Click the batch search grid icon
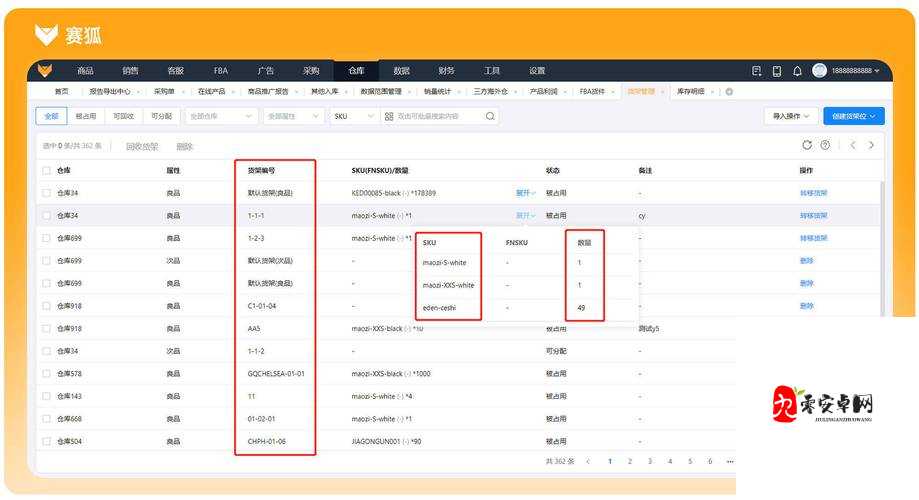The height and width of the screenshot is (500, 919). tap(389, 116)
